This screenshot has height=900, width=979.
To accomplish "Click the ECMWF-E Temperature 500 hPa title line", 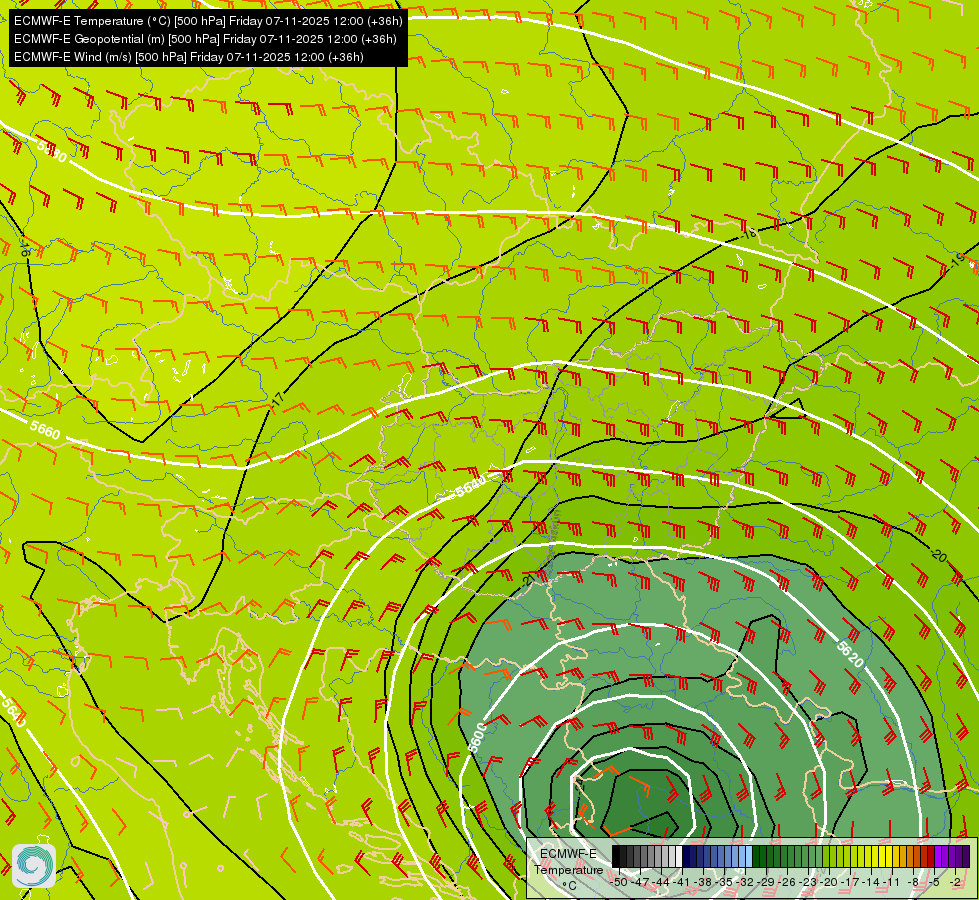I will [209, 21].
